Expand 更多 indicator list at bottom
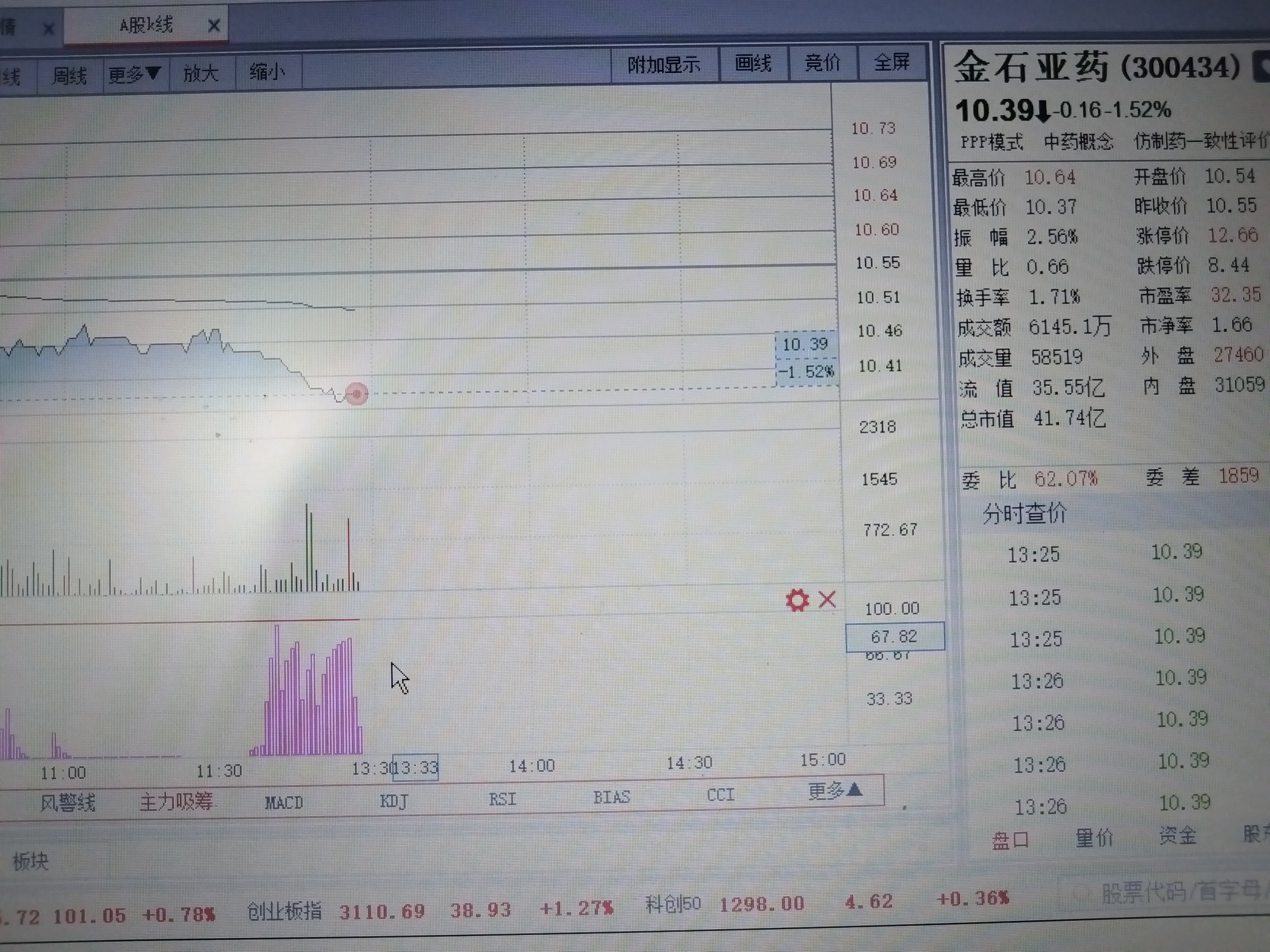 [835, 791]
